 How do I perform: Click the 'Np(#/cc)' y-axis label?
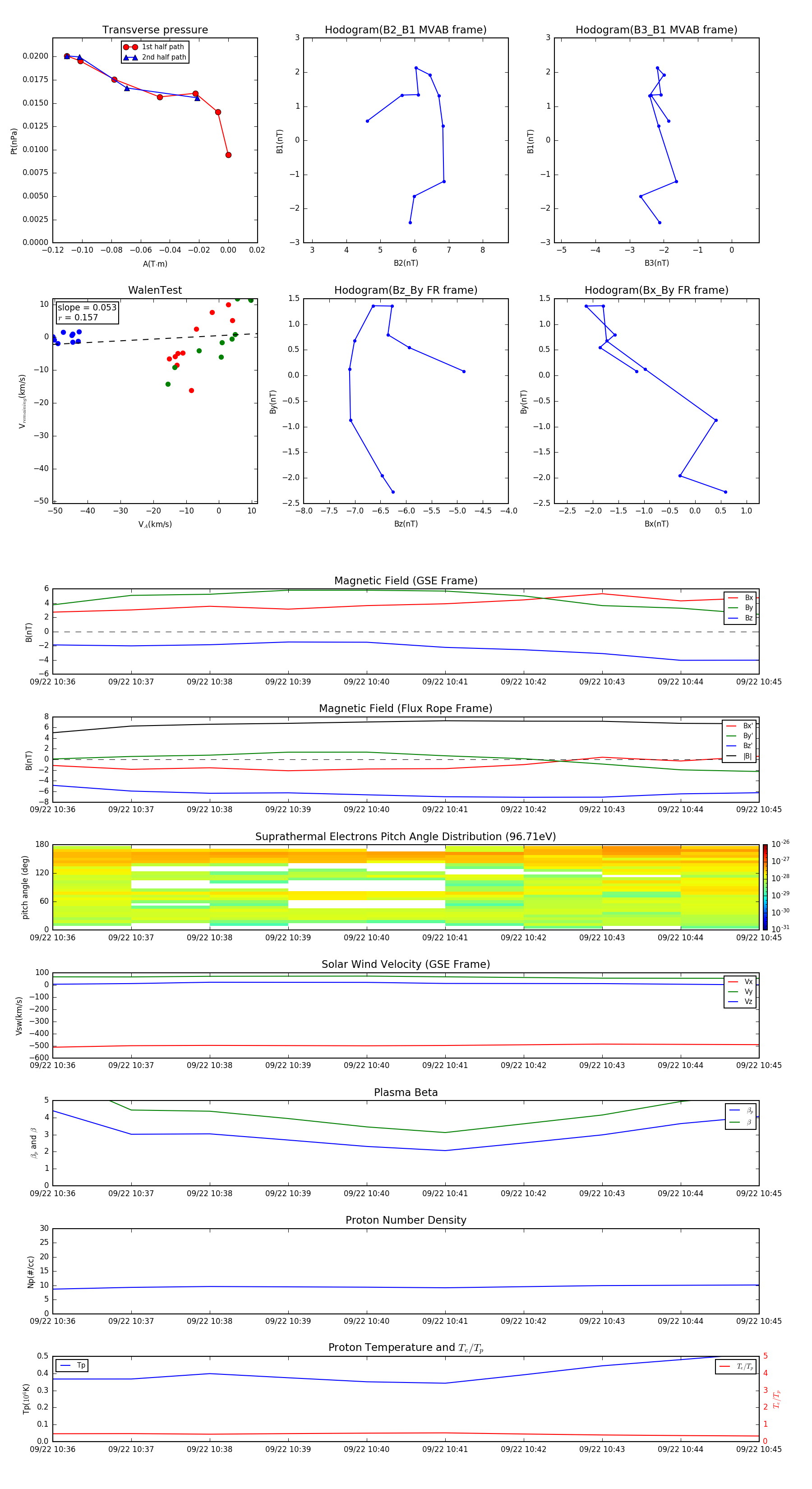[31, 1272]
